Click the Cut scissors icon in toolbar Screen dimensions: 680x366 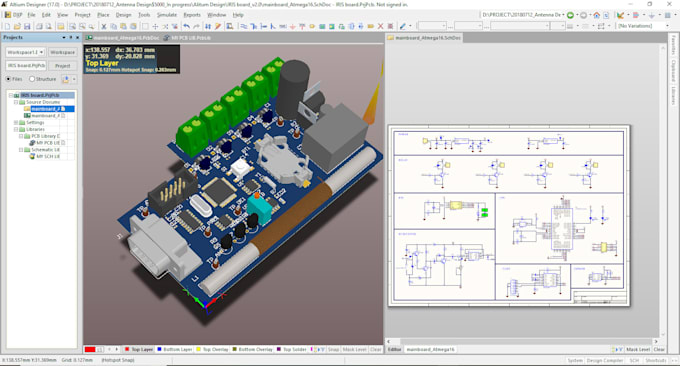[x=104, y=26]
